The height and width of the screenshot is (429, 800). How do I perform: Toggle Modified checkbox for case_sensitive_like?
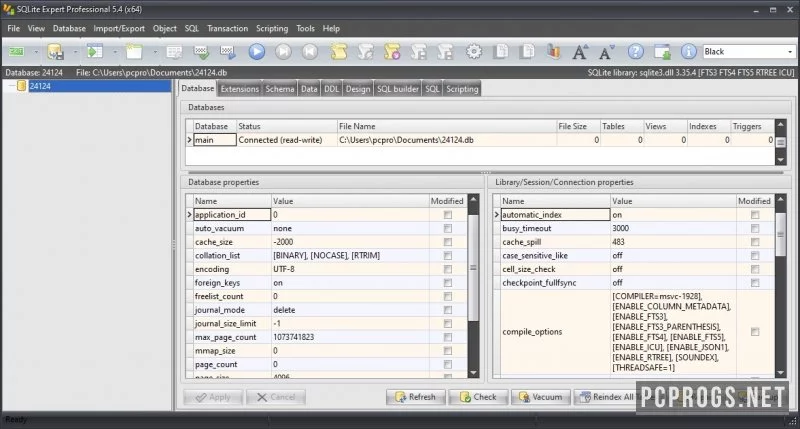tap(755, 256)
